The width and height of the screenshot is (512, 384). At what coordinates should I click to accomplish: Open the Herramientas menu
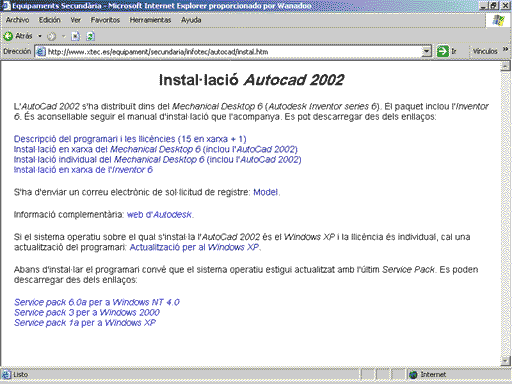click(150, 20)
